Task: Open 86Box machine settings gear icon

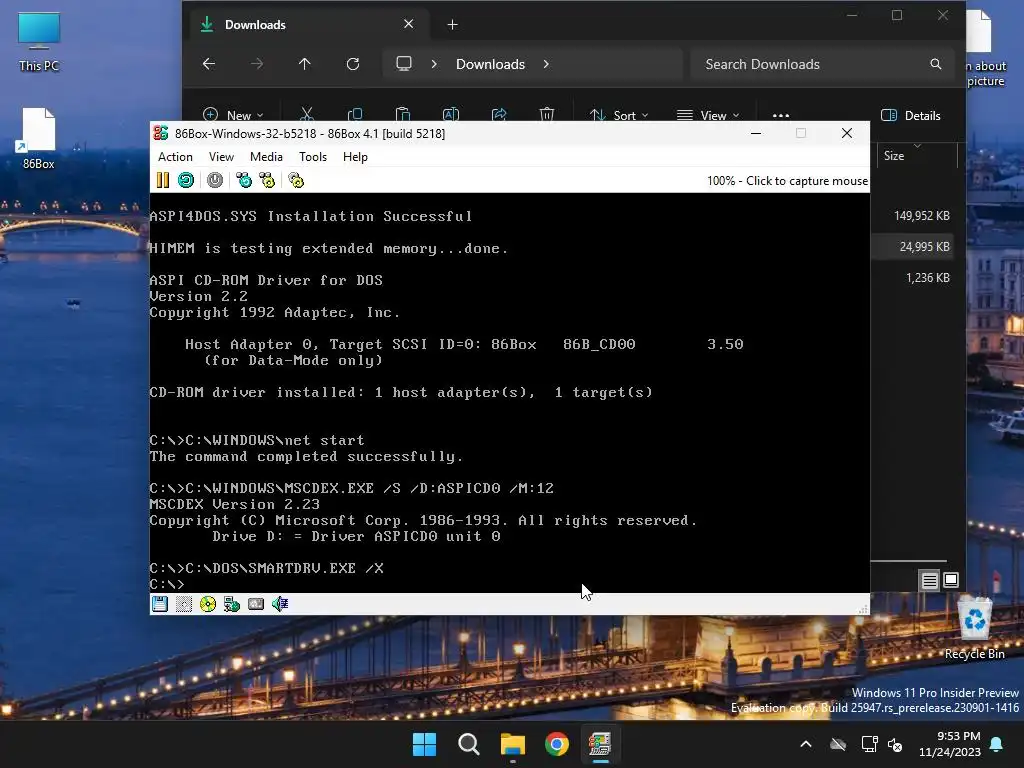Action: [x=296, y=180]
